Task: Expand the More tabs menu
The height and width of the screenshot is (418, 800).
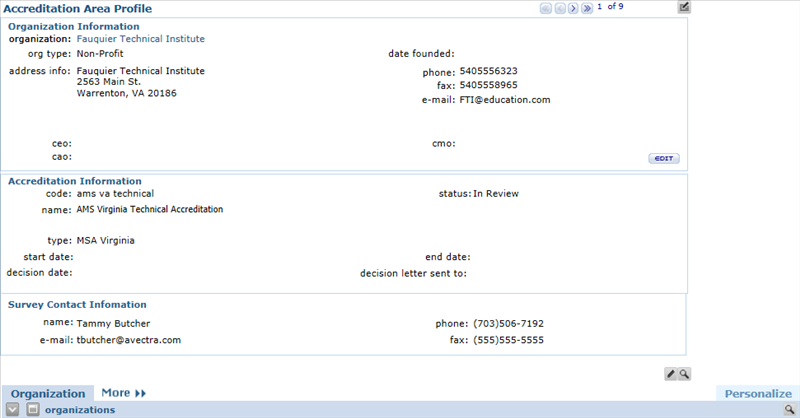Action: pos(124,393)
